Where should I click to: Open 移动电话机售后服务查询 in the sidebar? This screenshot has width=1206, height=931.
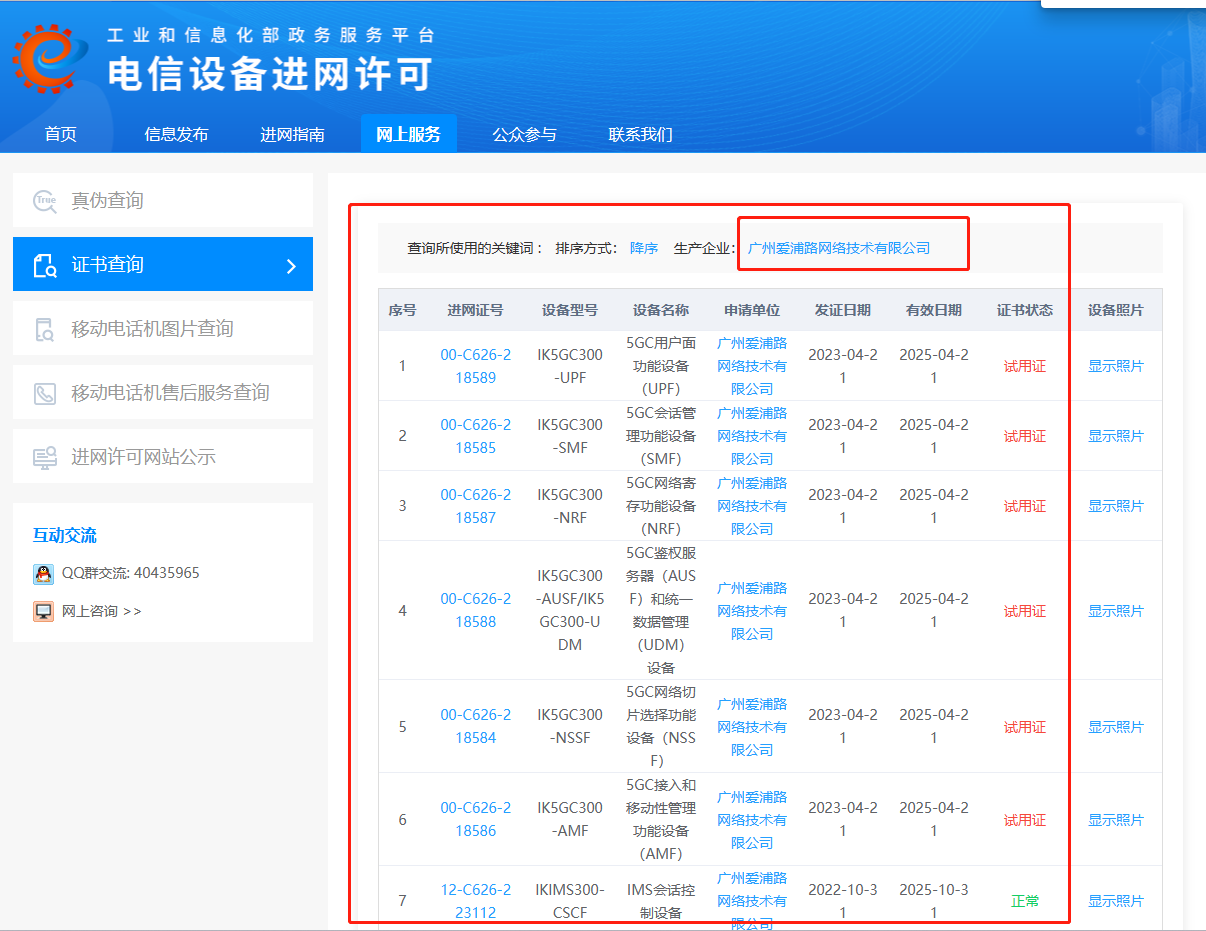click(163, 392)
